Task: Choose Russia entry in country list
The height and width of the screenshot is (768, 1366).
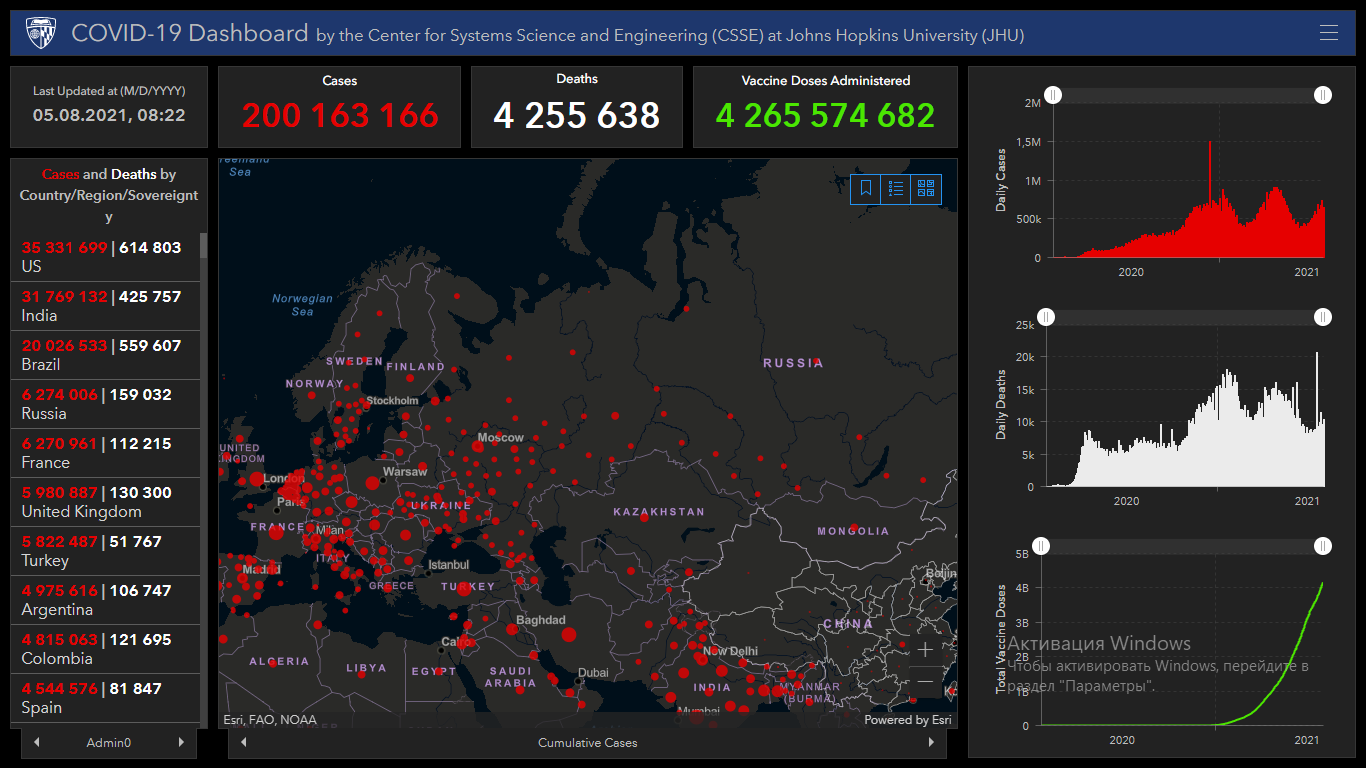Action: click(100, 404)
